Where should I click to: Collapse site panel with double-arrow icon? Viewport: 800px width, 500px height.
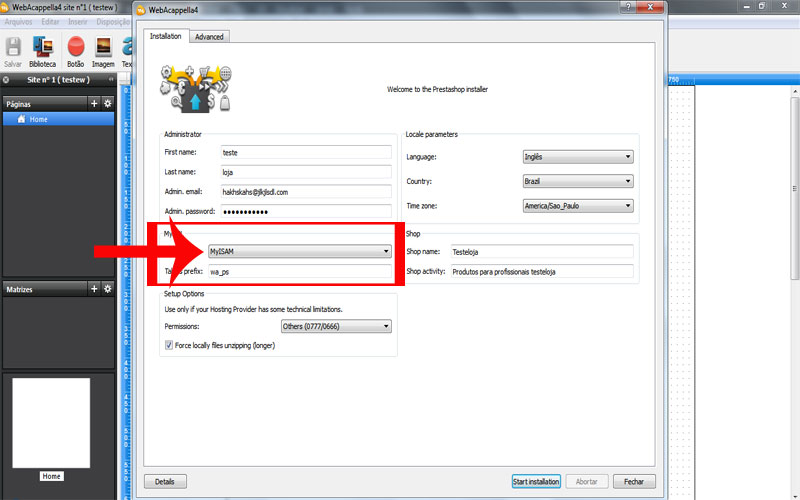[x=111, y=80]
